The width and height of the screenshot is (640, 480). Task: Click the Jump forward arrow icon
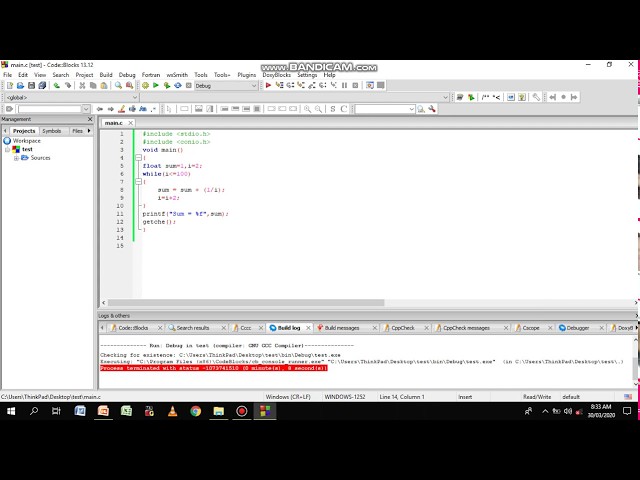coord(110,109)
